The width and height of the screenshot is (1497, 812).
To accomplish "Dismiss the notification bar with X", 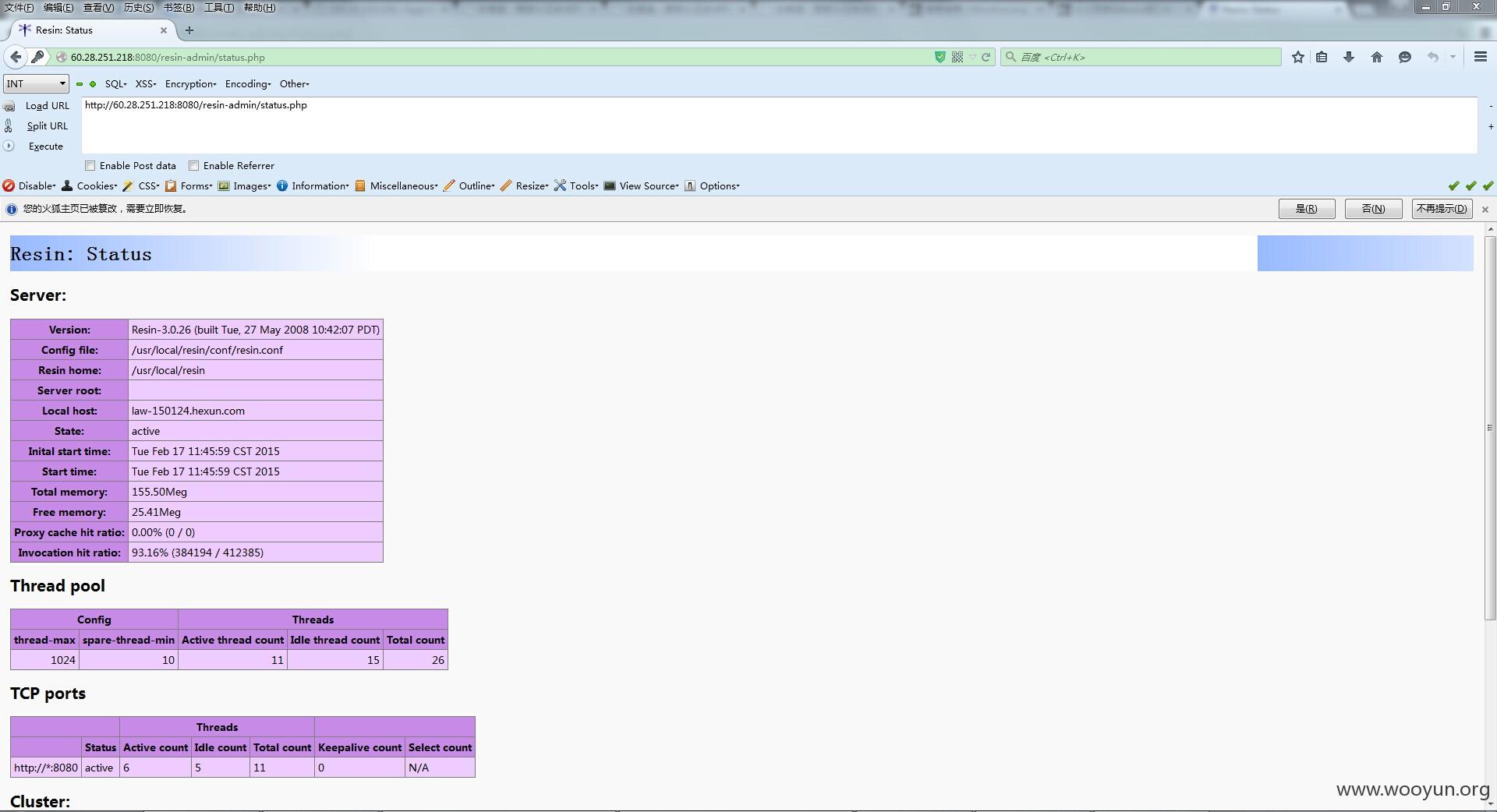I will (x=1485, y=209).
